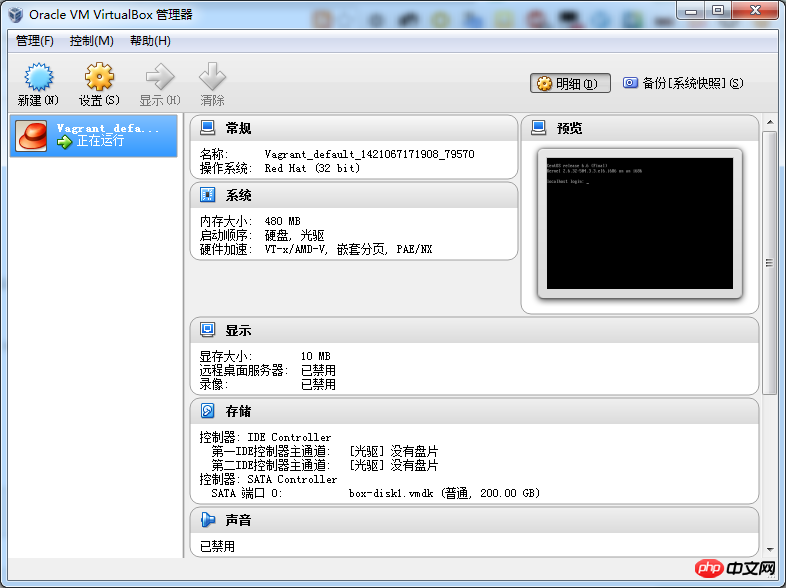Click the 声音 section speaker icon
The image size is (786, 588).
(x=208, y=520)
